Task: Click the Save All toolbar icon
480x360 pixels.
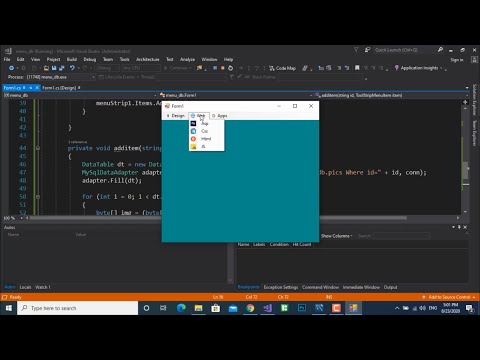Action: point(62,68)
